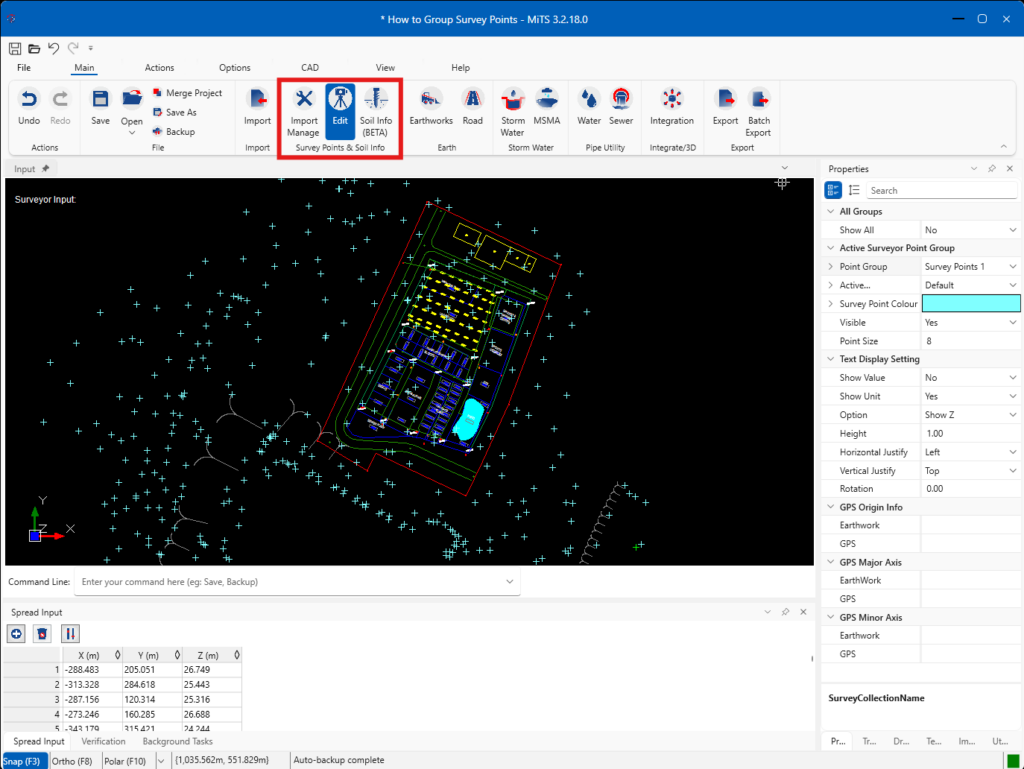Switch Properties to categorized view
Image resolution: width=1024 pixels, height=769 pixels.
click(833, 190)
